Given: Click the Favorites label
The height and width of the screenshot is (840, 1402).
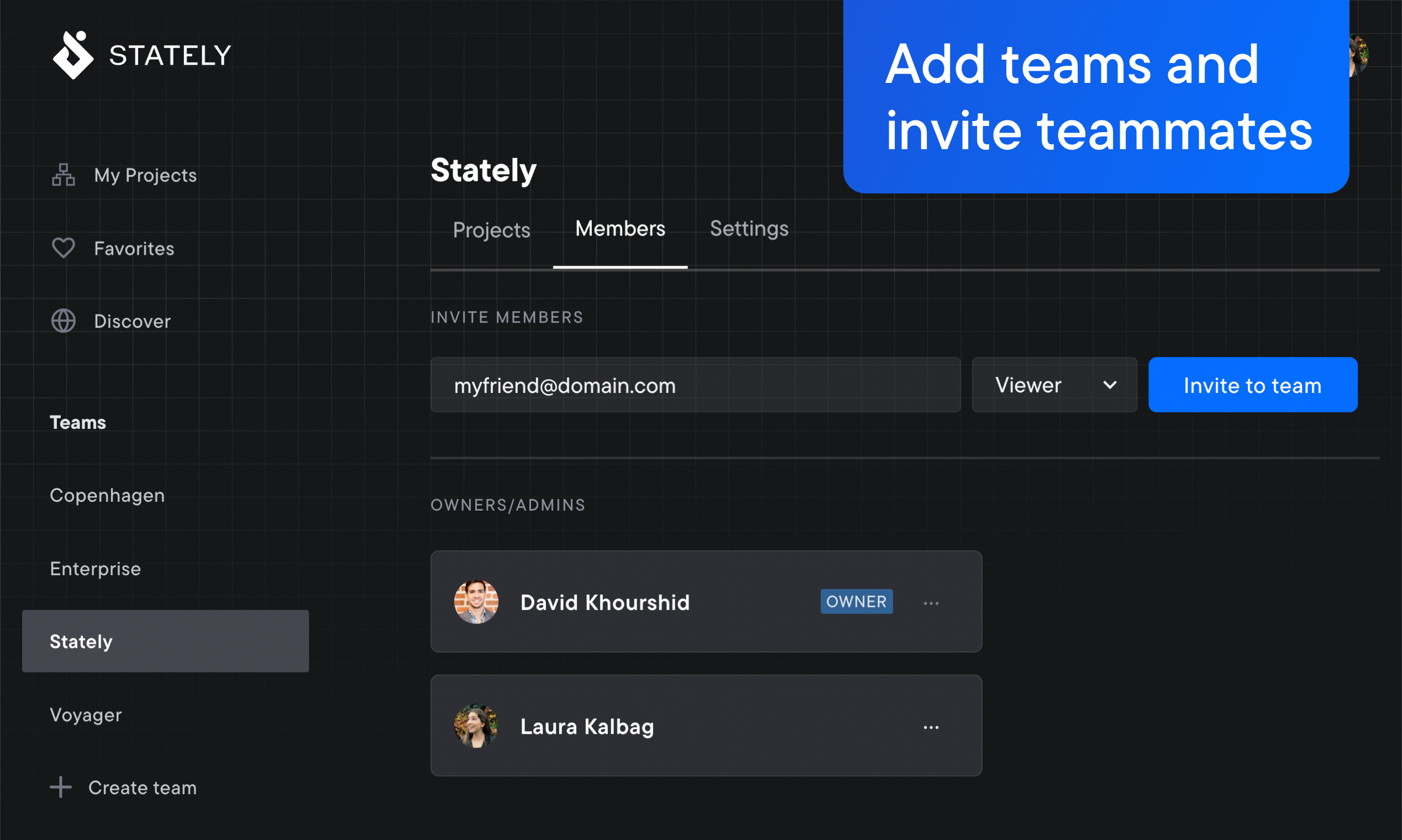Looking at the screenshot, I should (x=134, y=249).
